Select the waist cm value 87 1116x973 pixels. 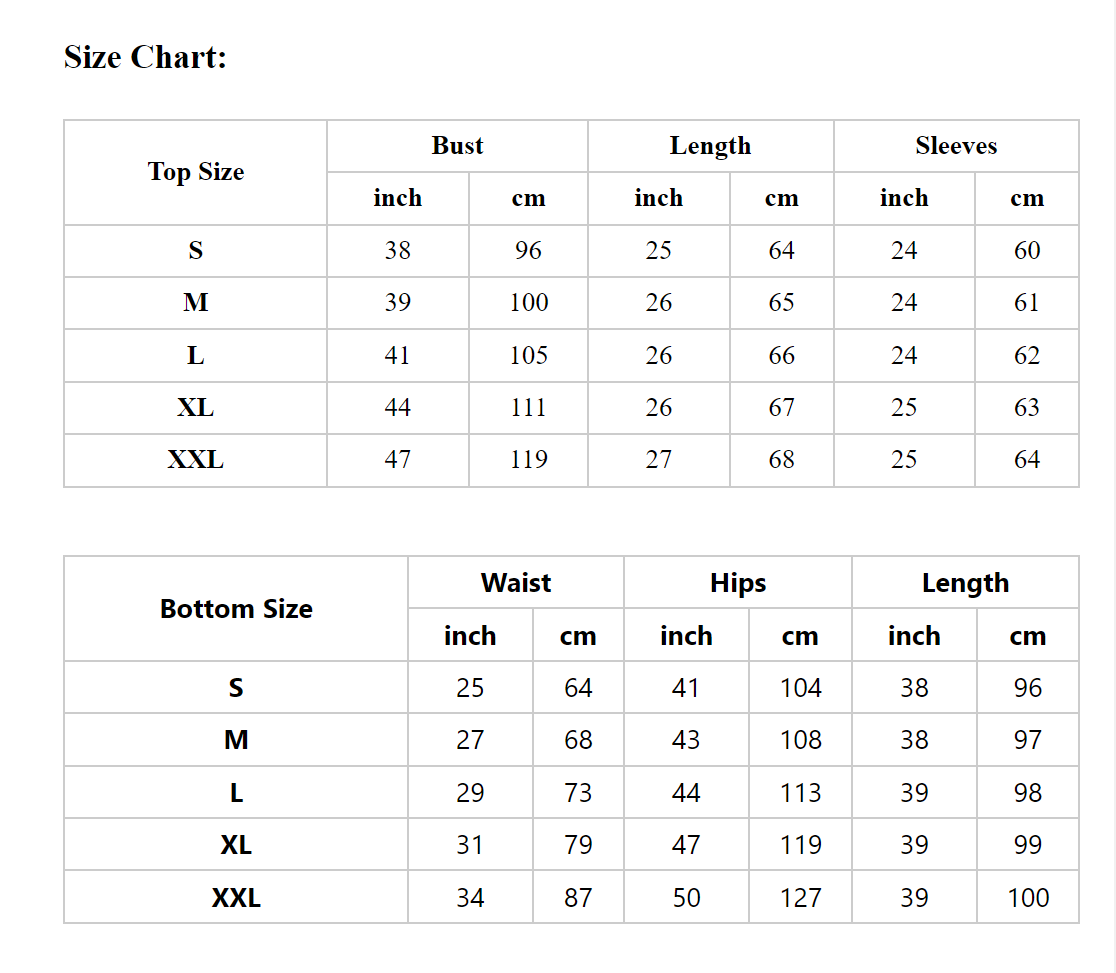578,898
